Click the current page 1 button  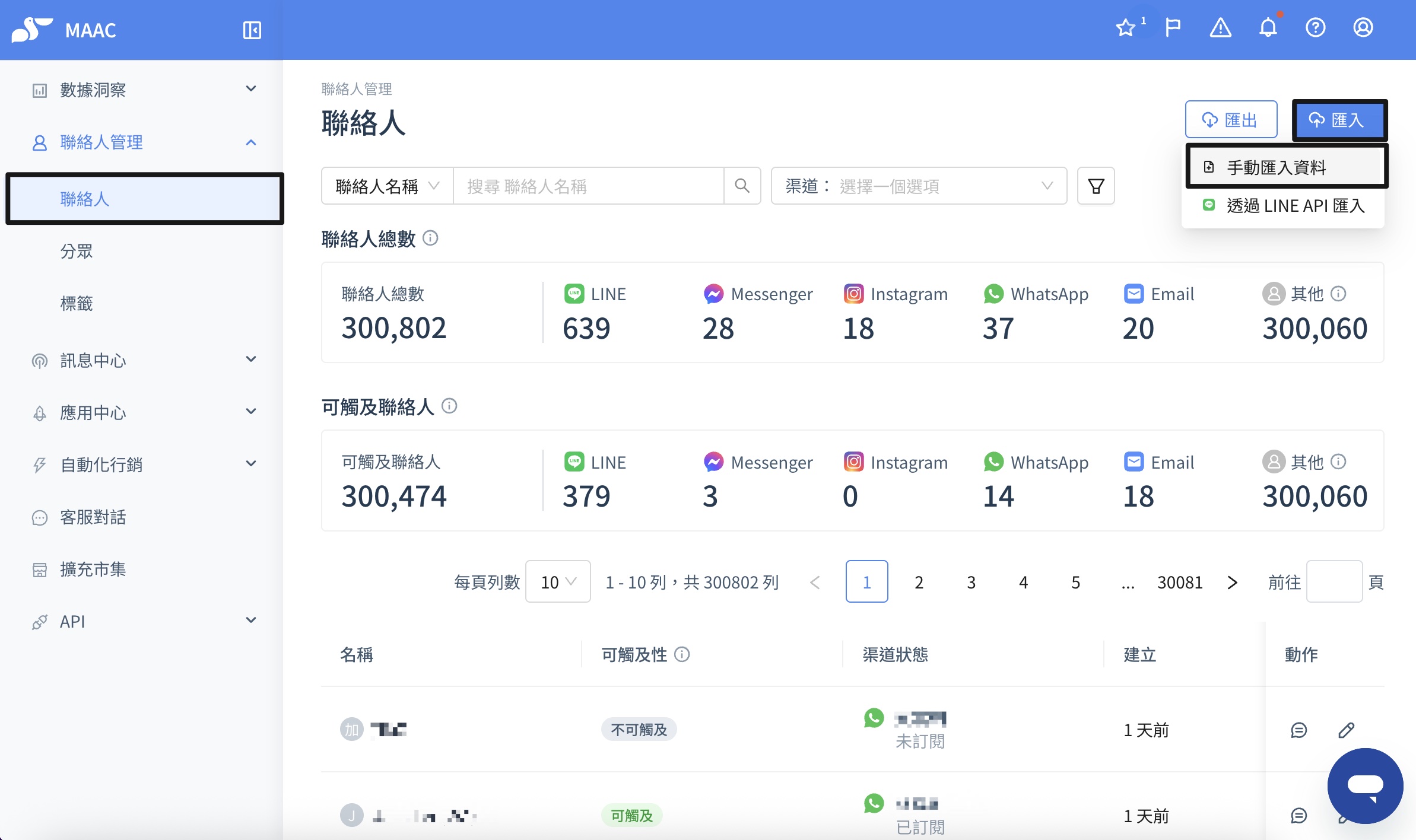pos(867,581)
